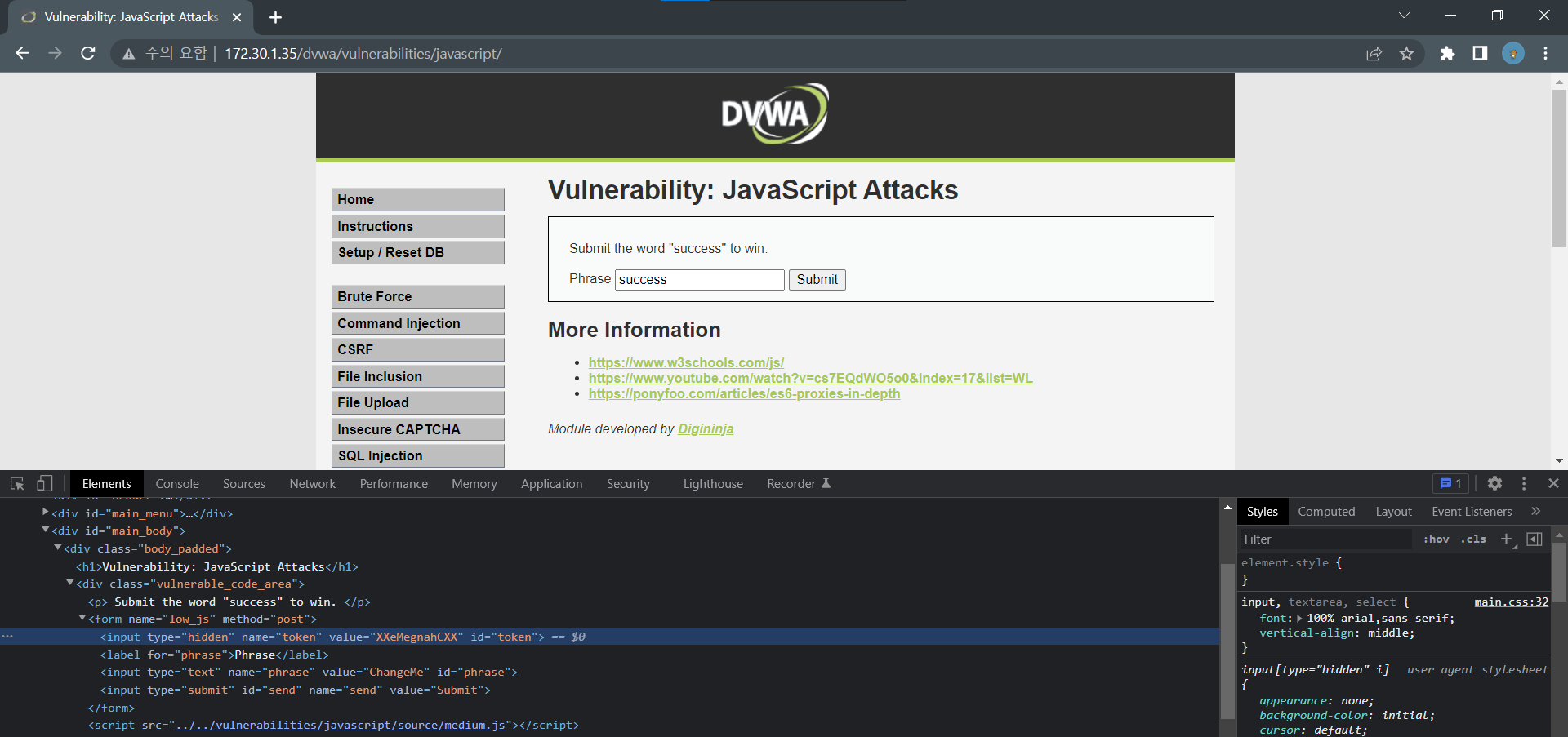
Task: Click the not-secure warning triangle icon
Action: pyautogui.click(x=128, y=54)
